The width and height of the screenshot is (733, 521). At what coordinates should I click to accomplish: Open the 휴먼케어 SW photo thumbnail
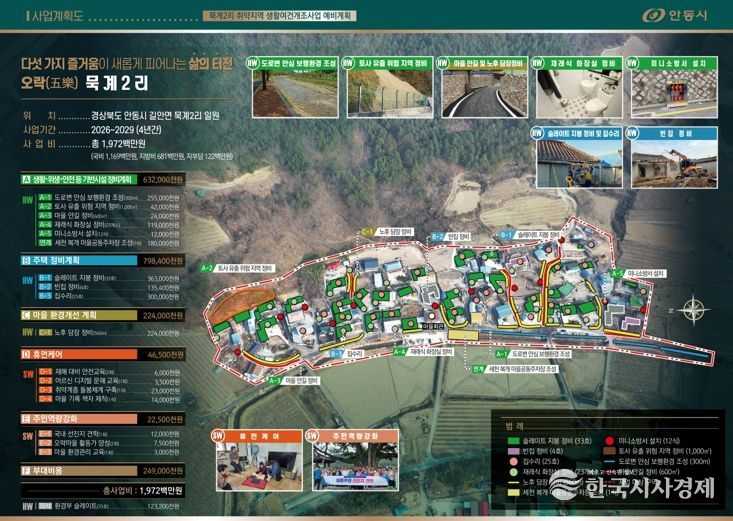point(259,467)
